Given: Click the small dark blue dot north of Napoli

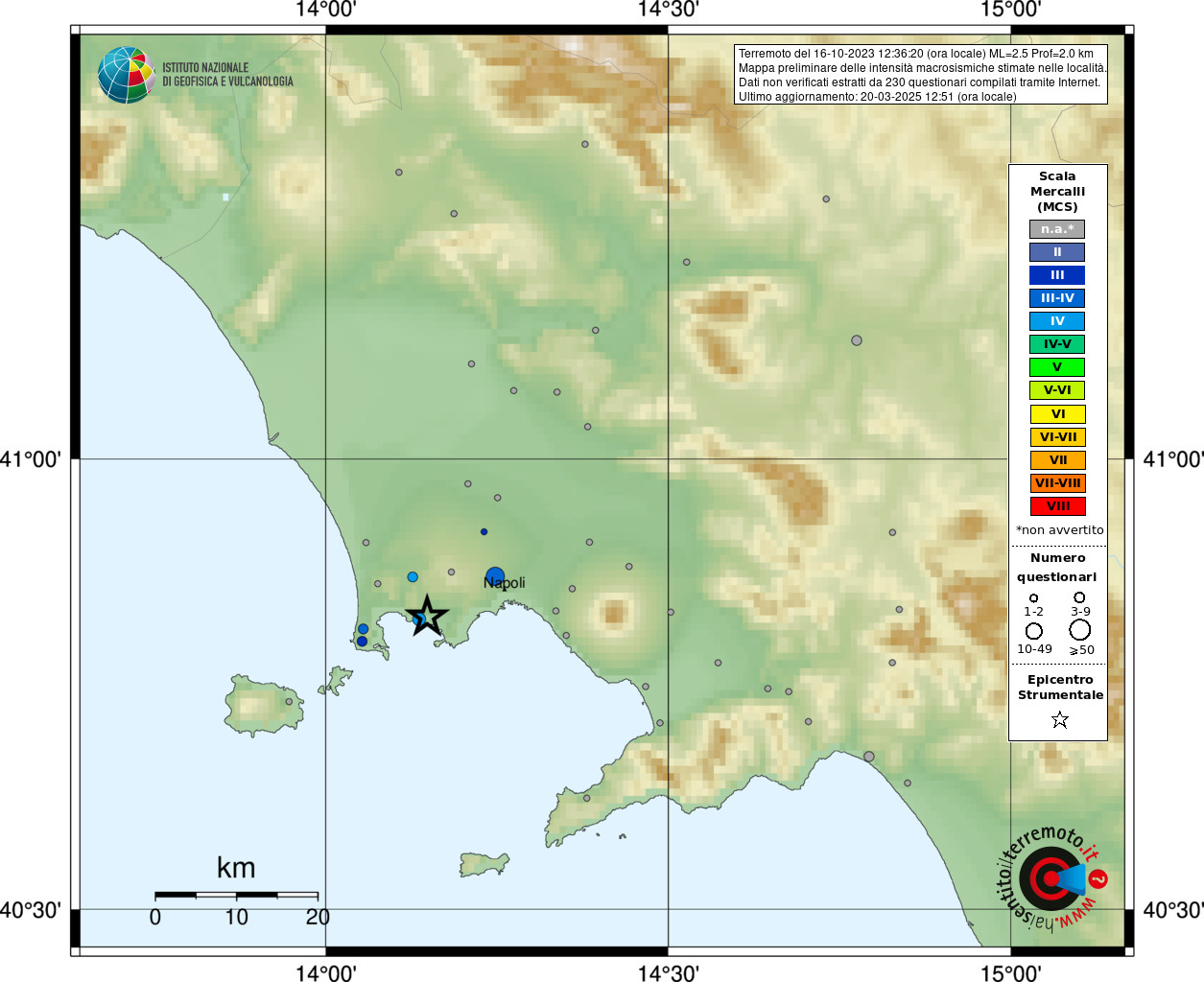Looking at the screenshot, I should (484, 531).
